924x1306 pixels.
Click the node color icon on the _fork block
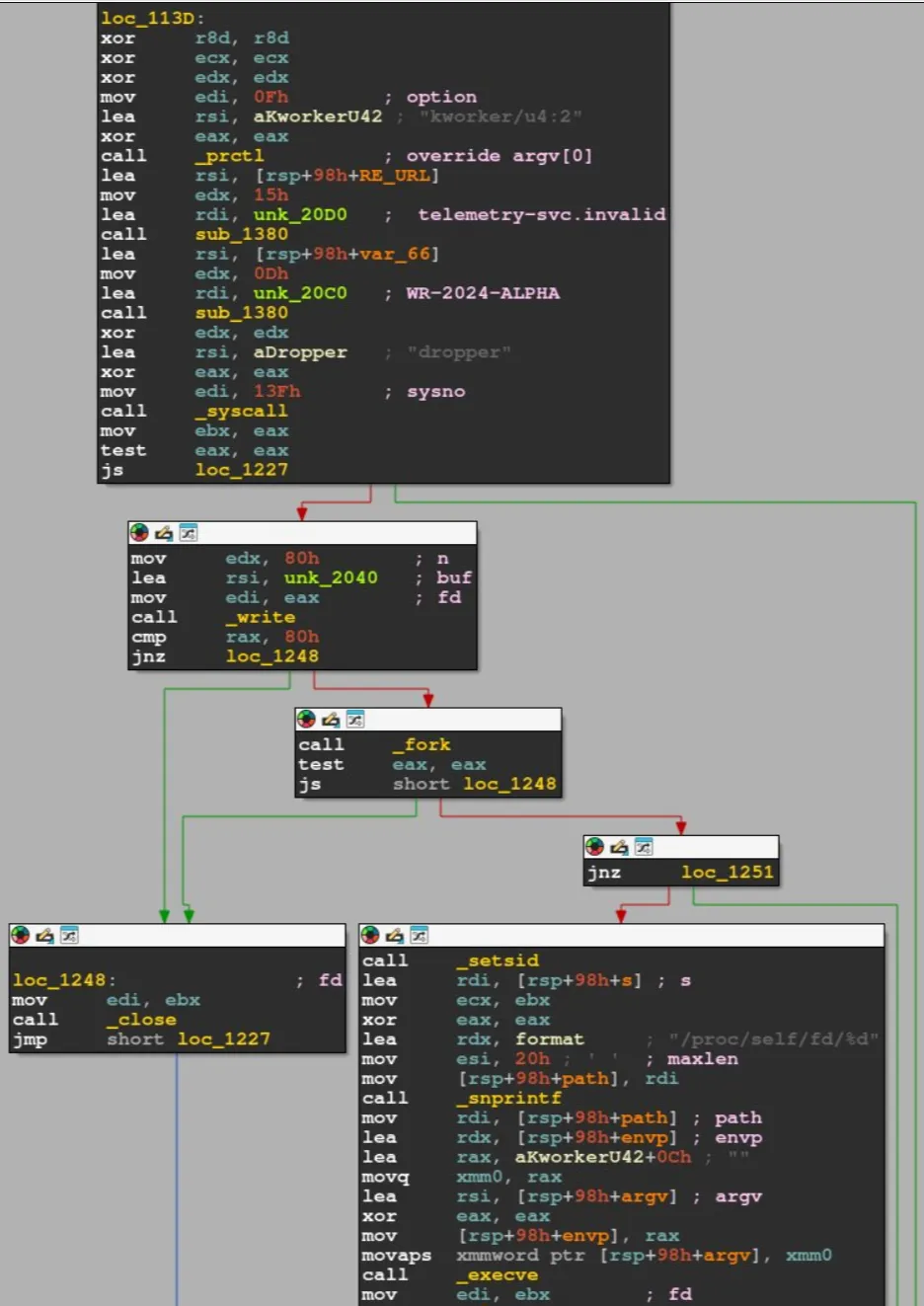click(x=306, y=719)
